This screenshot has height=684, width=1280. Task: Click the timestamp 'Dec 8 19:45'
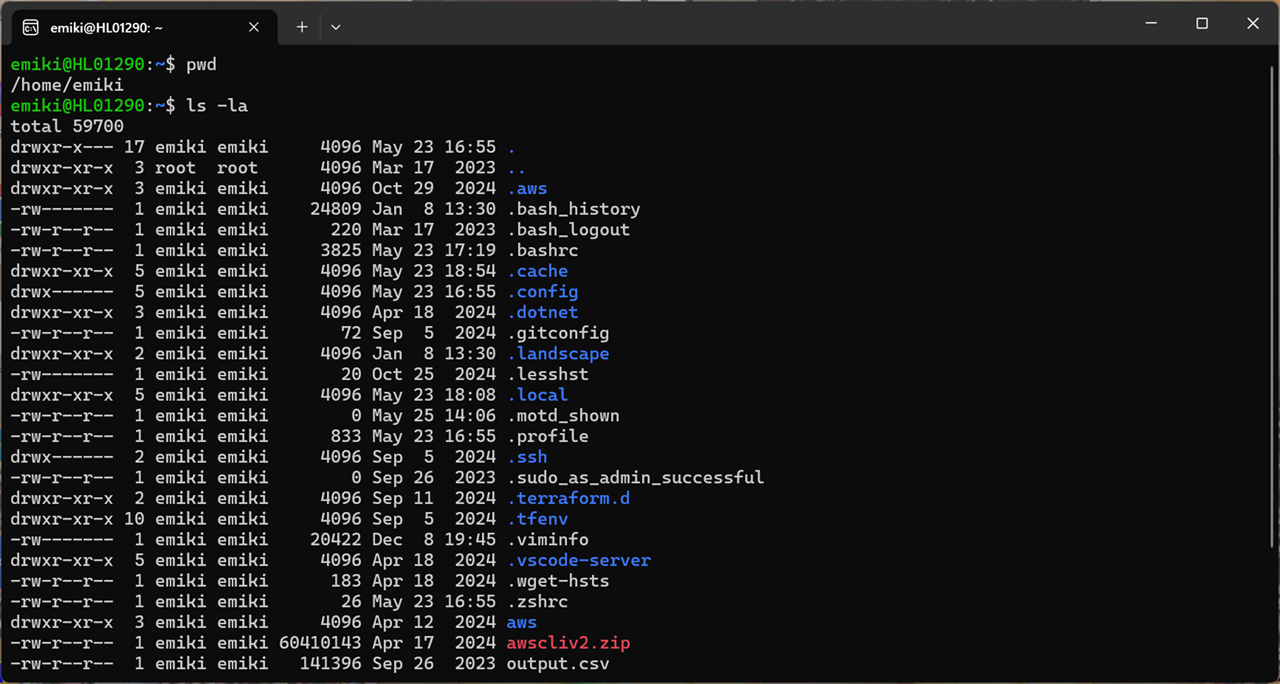[x=434, y=540]
